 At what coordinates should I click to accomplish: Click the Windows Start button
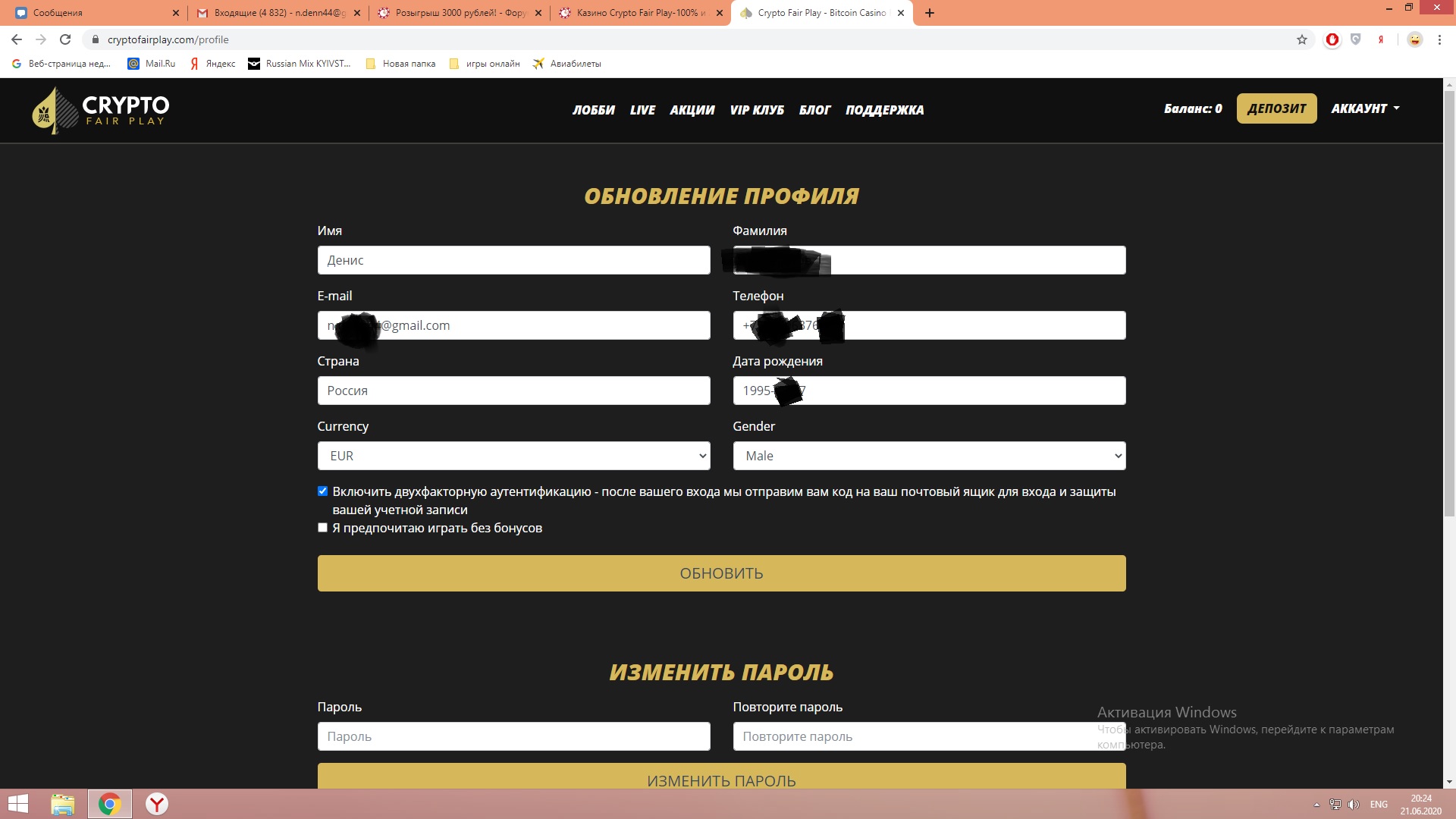pos(17,804)
